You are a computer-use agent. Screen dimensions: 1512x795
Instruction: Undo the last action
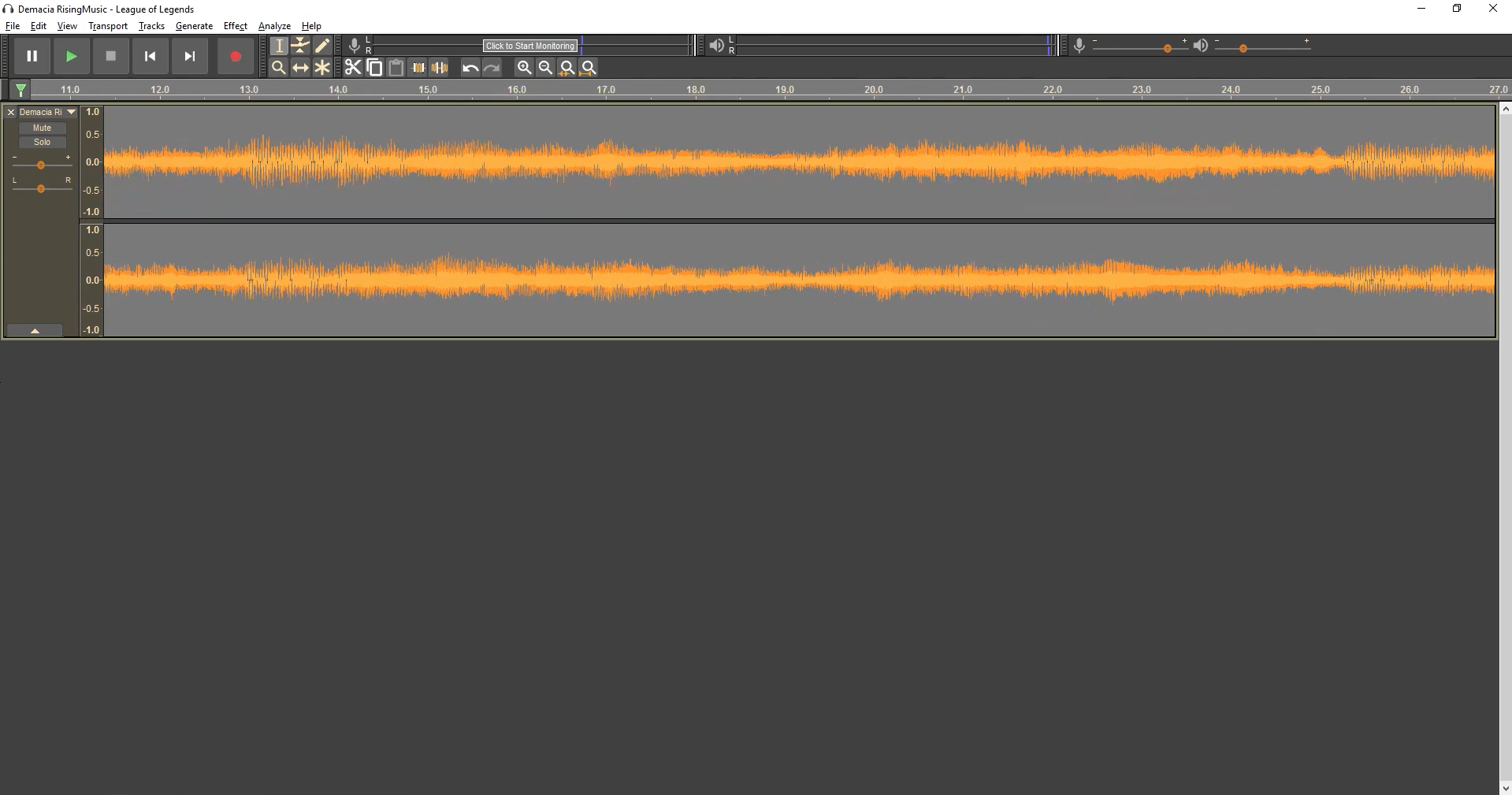pos(470,68)
